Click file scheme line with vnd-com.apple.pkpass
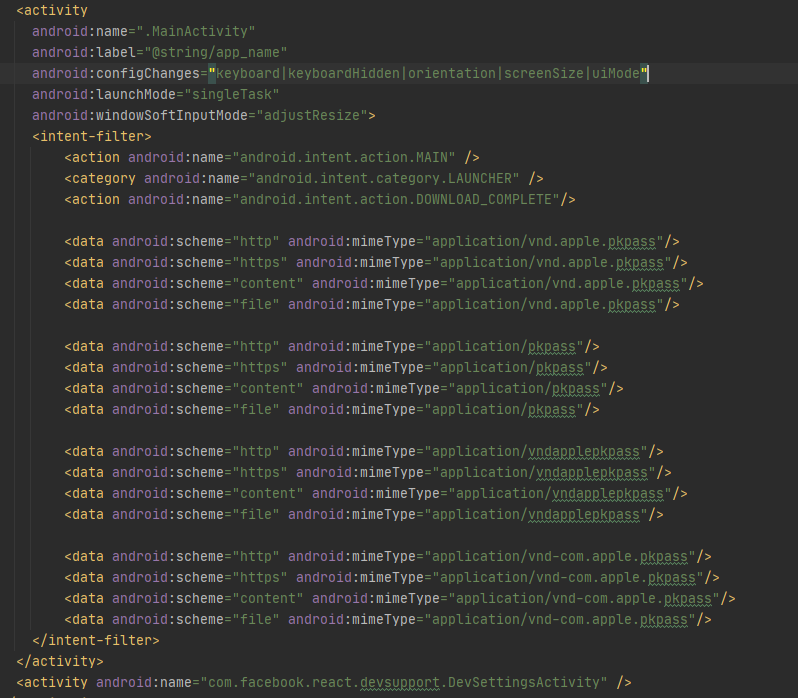 click(388, 620)
